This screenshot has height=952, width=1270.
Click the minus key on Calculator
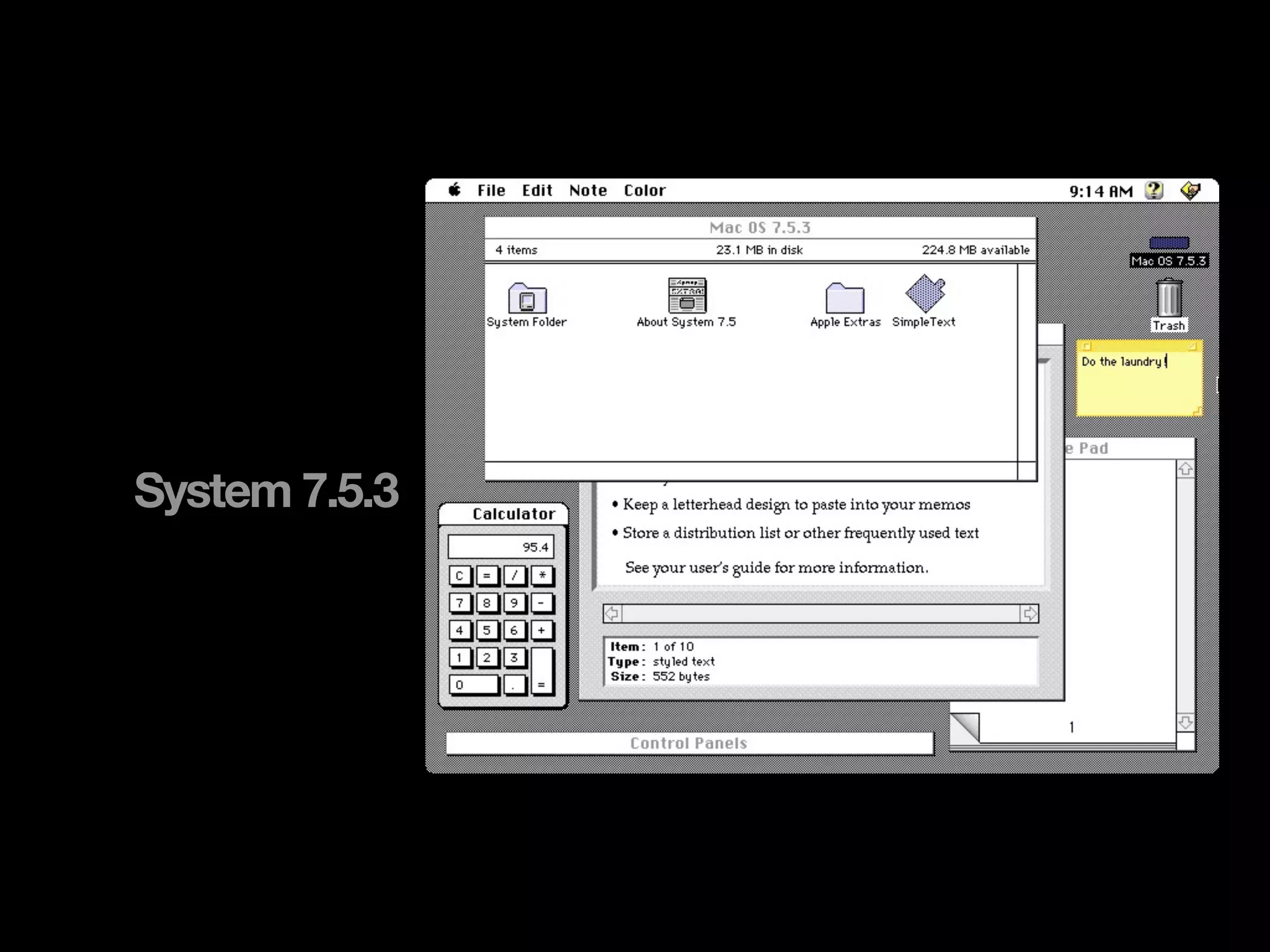[541, 603]
